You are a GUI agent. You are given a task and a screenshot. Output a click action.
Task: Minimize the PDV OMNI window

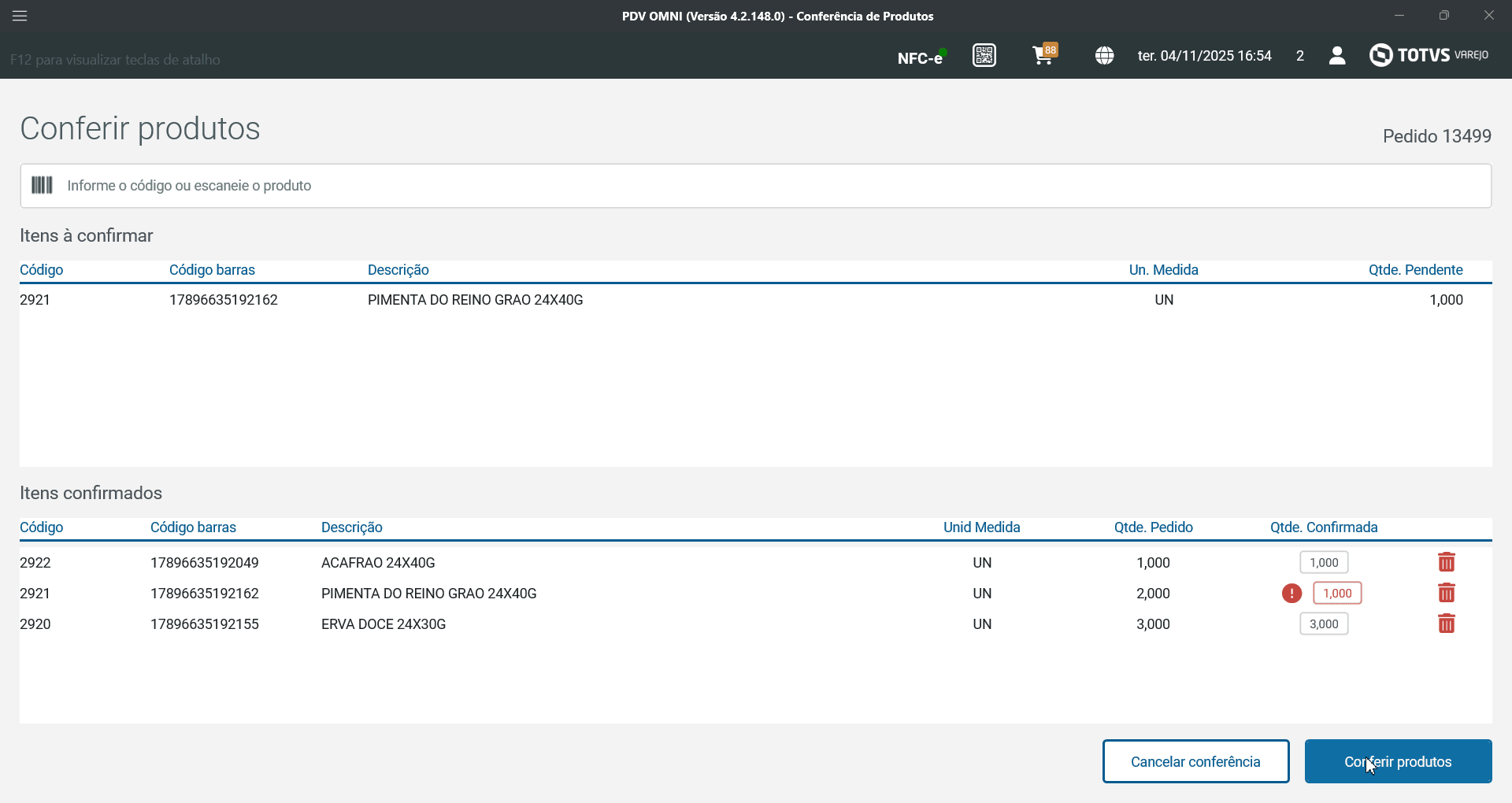pyautogui.click(x=1399, y=15)
